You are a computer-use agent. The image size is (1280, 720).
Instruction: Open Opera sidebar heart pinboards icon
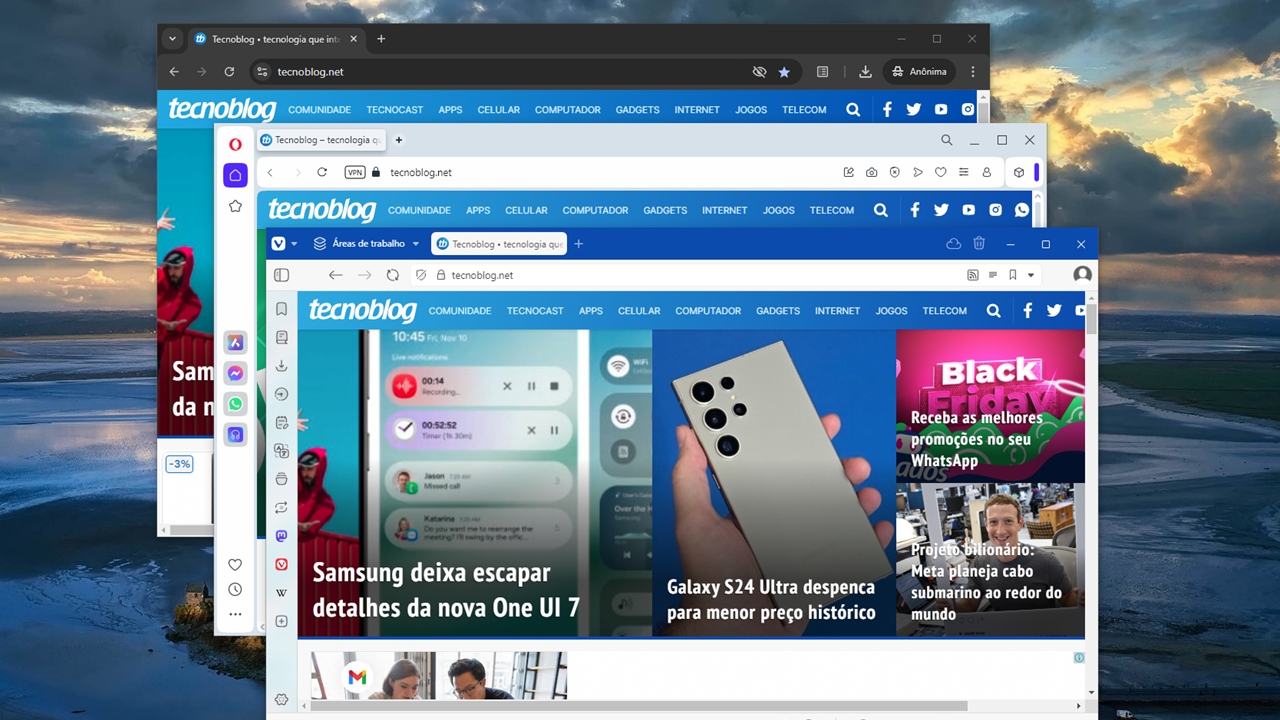tap(235, 565)
